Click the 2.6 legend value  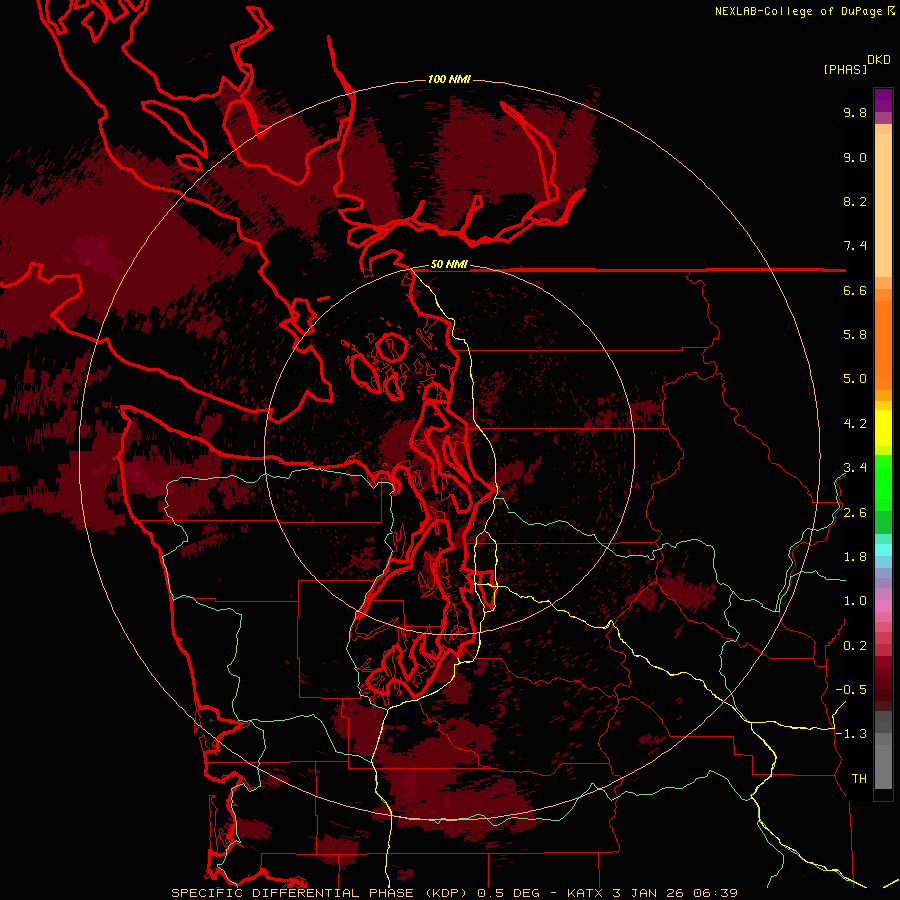(x=855, y=513)
